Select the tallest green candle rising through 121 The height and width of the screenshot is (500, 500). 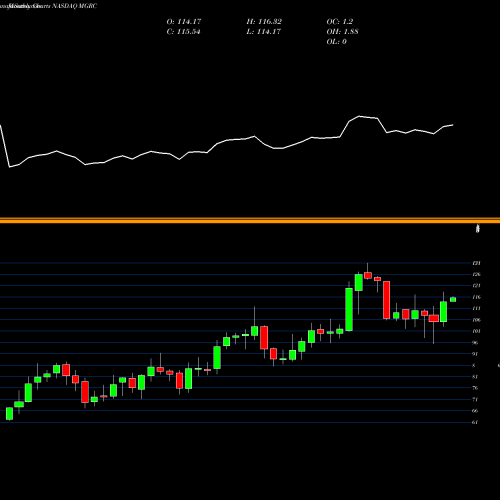pos(349,309)
